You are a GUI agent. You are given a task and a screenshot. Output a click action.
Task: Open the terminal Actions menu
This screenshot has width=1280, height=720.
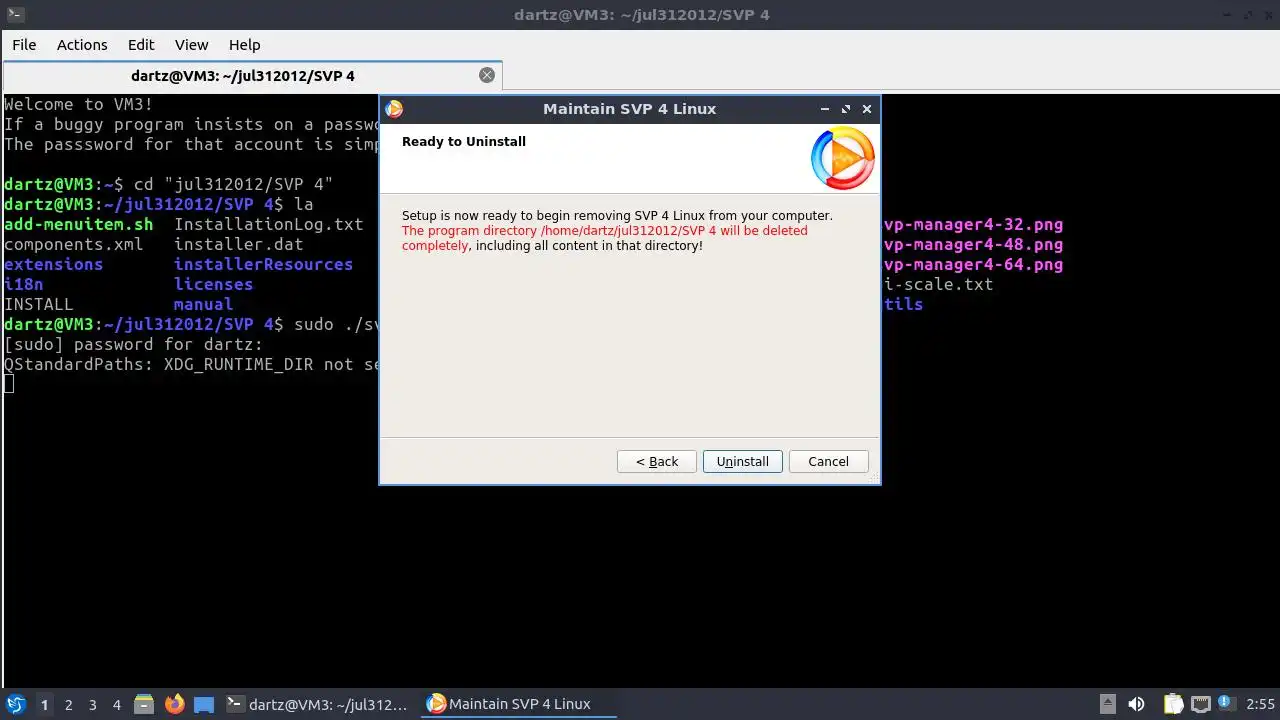(82, 44)
